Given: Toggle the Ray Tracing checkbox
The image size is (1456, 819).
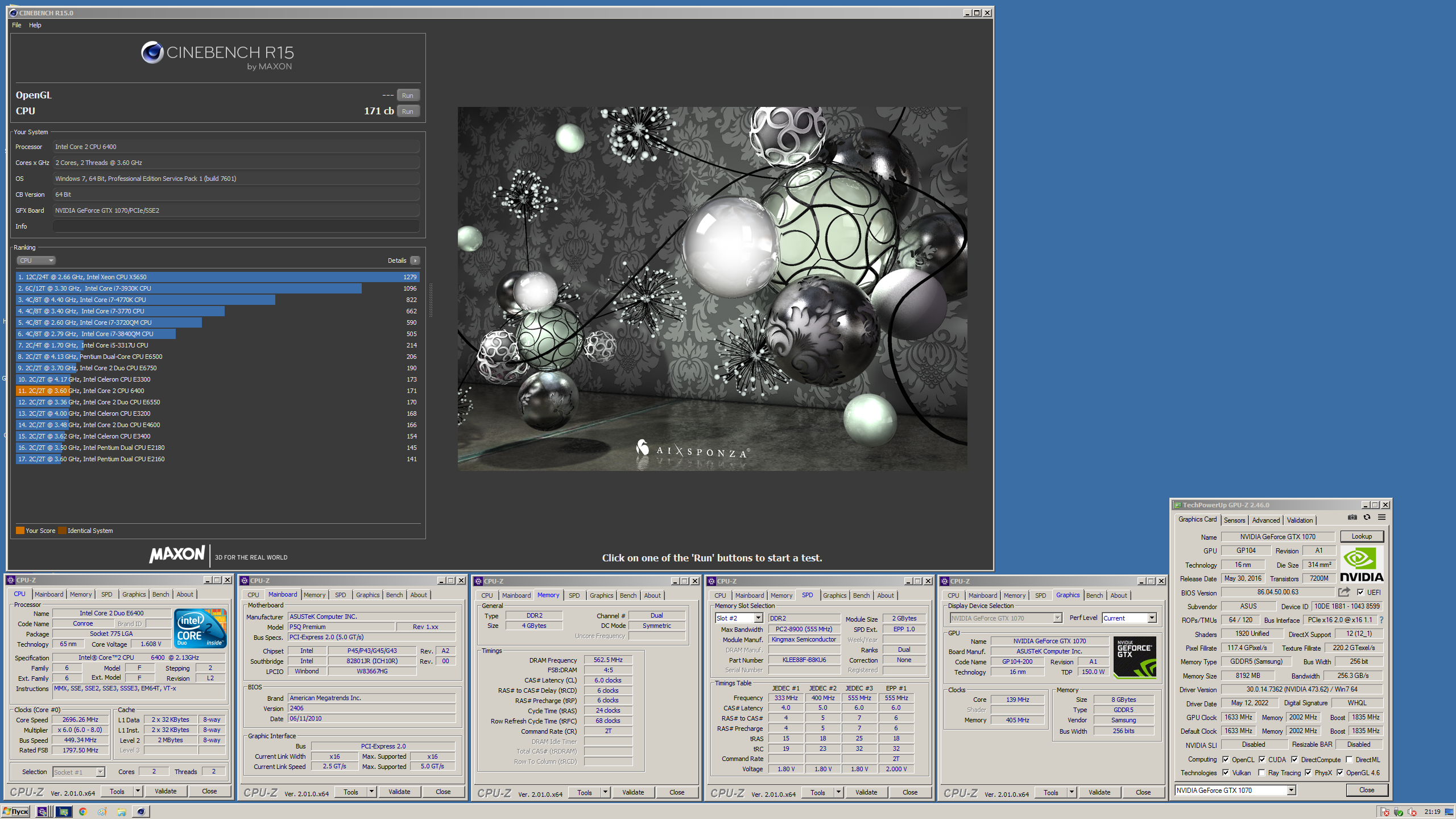Looking at the screenshot, I should (1261, 772).
